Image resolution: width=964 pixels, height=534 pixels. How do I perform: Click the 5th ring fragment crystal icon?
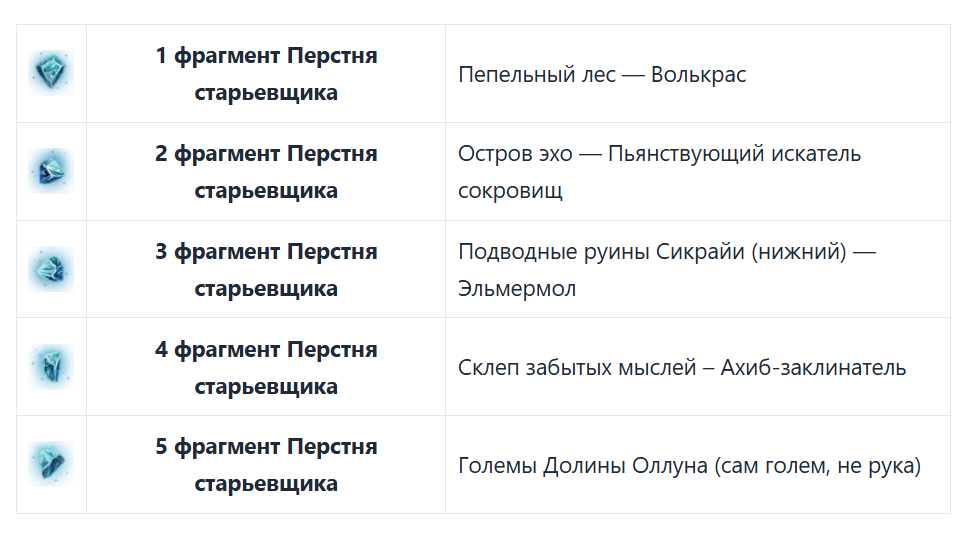[50, 464]
